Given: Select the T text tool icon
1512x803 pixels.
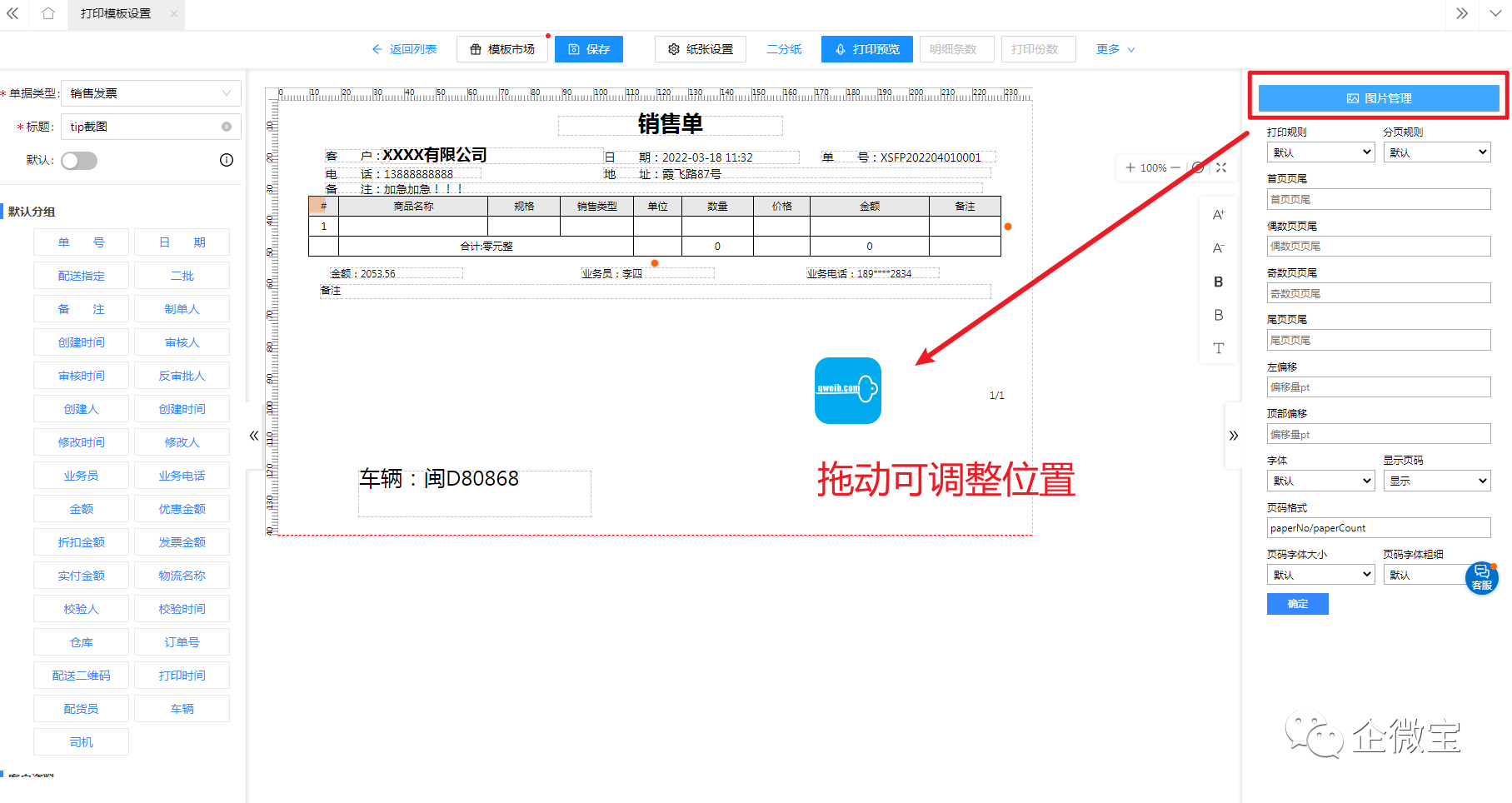Looking at the screenshot, I should 1219,348.
